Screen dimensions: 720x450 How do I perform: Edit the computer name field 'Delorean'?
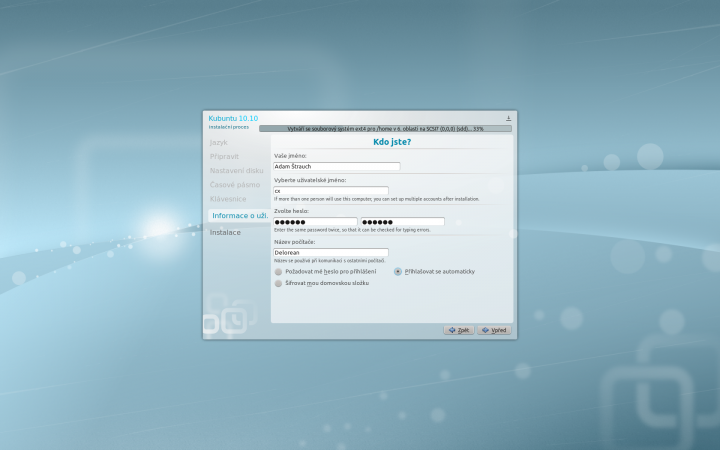pyautogui.click(x=331, y=253)
